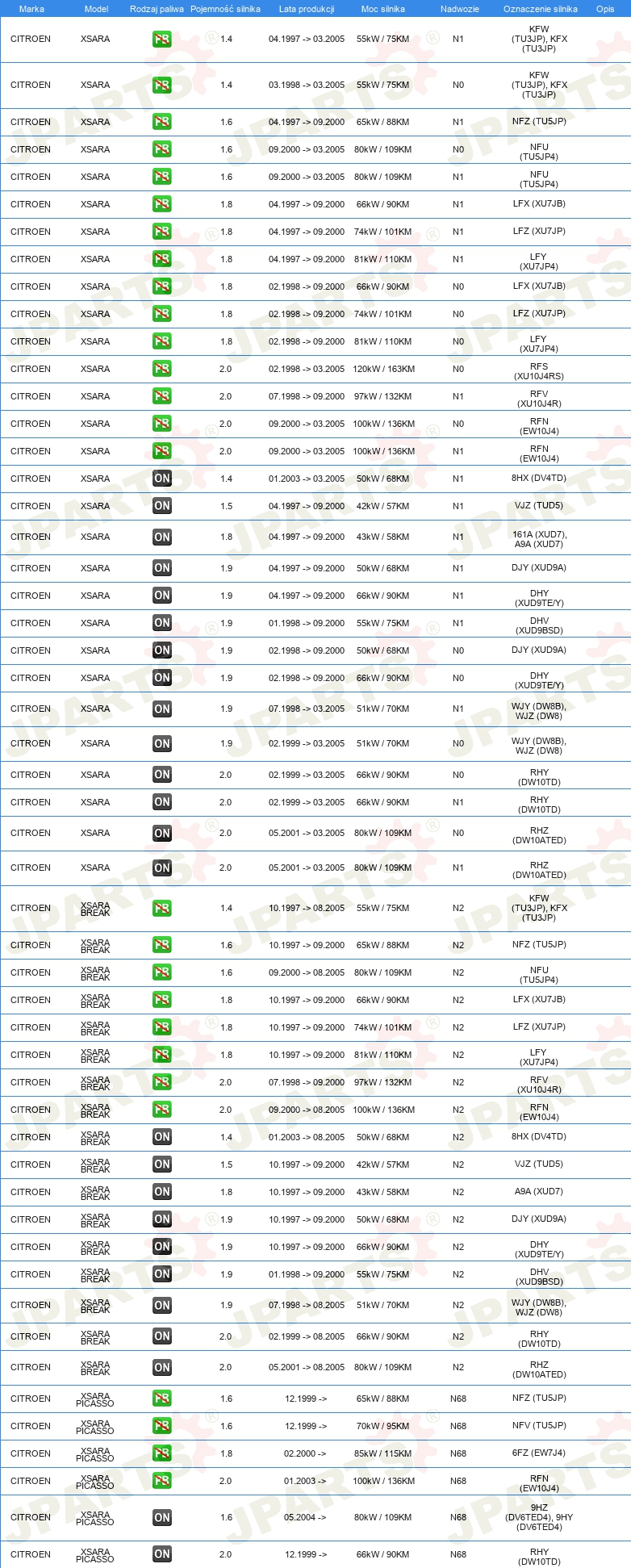Viewport: 631px width, 1568px height.
Task: Select the PB icon in the Picasso 70kW / 95KM row
Action: (x=162, y=1426)
